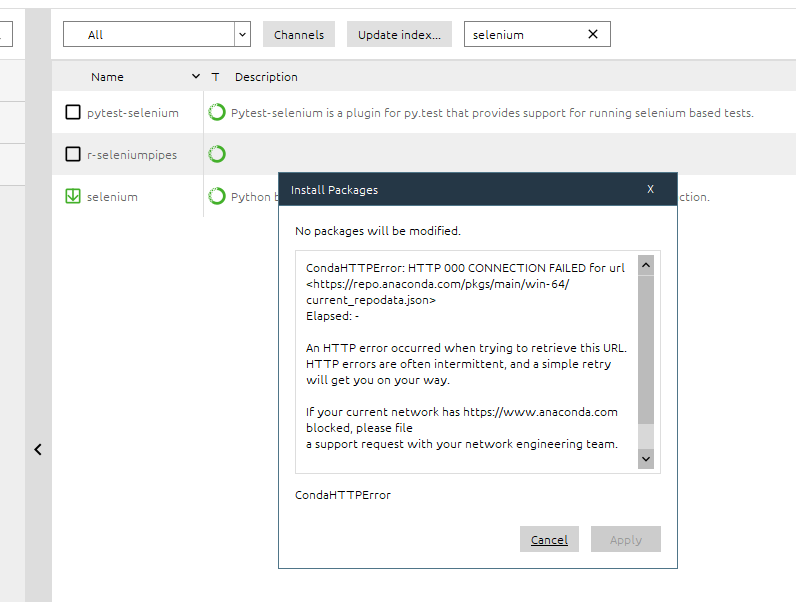Viewport: 796px width, 602px height.
Task: Click Cancel in Install Packages dialog
Action: pyautogui.click(x=549, y=539)
